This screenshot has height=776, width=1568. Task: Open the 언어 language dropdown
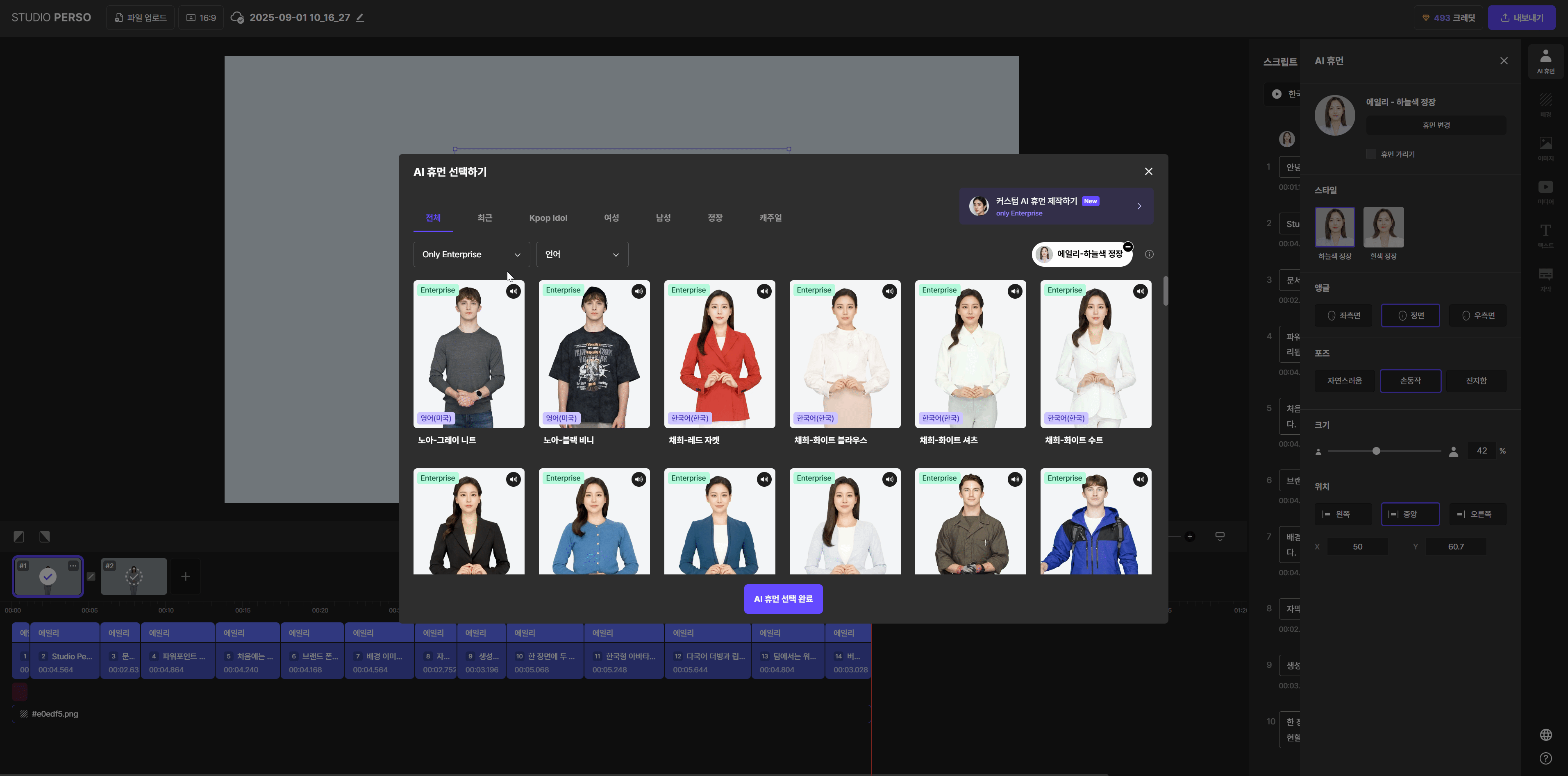click(x=582, y=254)
